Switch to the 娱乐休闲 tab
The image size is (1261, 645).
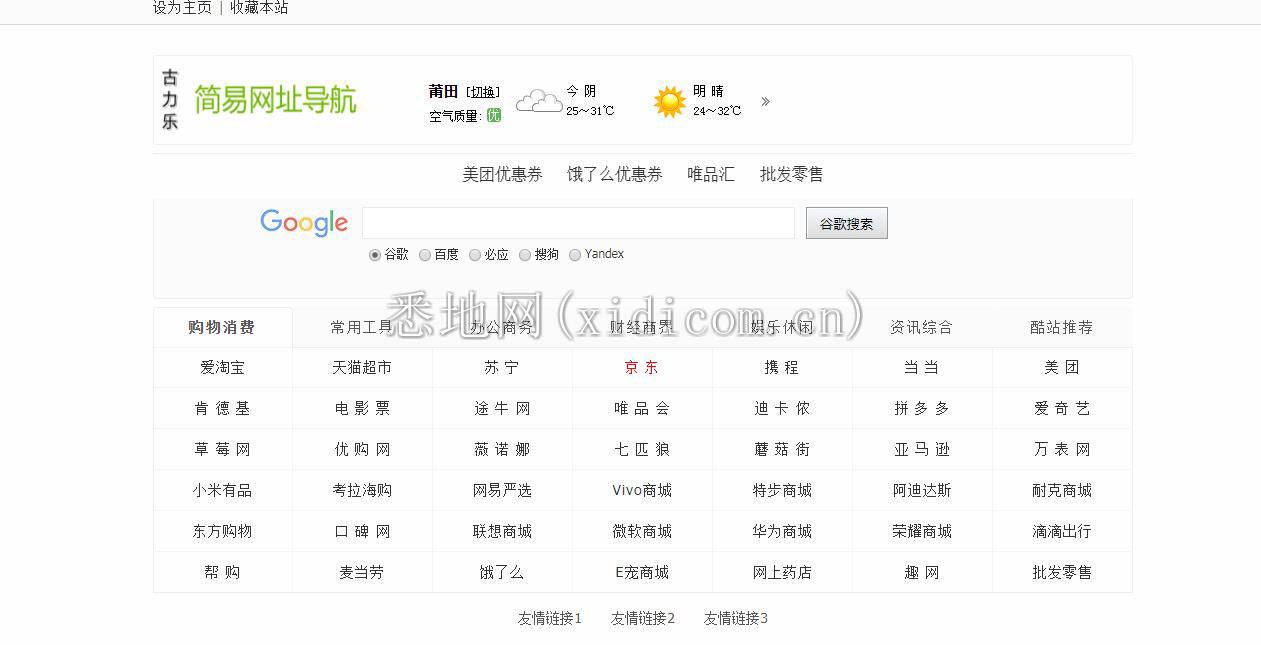tap(782, 327)
